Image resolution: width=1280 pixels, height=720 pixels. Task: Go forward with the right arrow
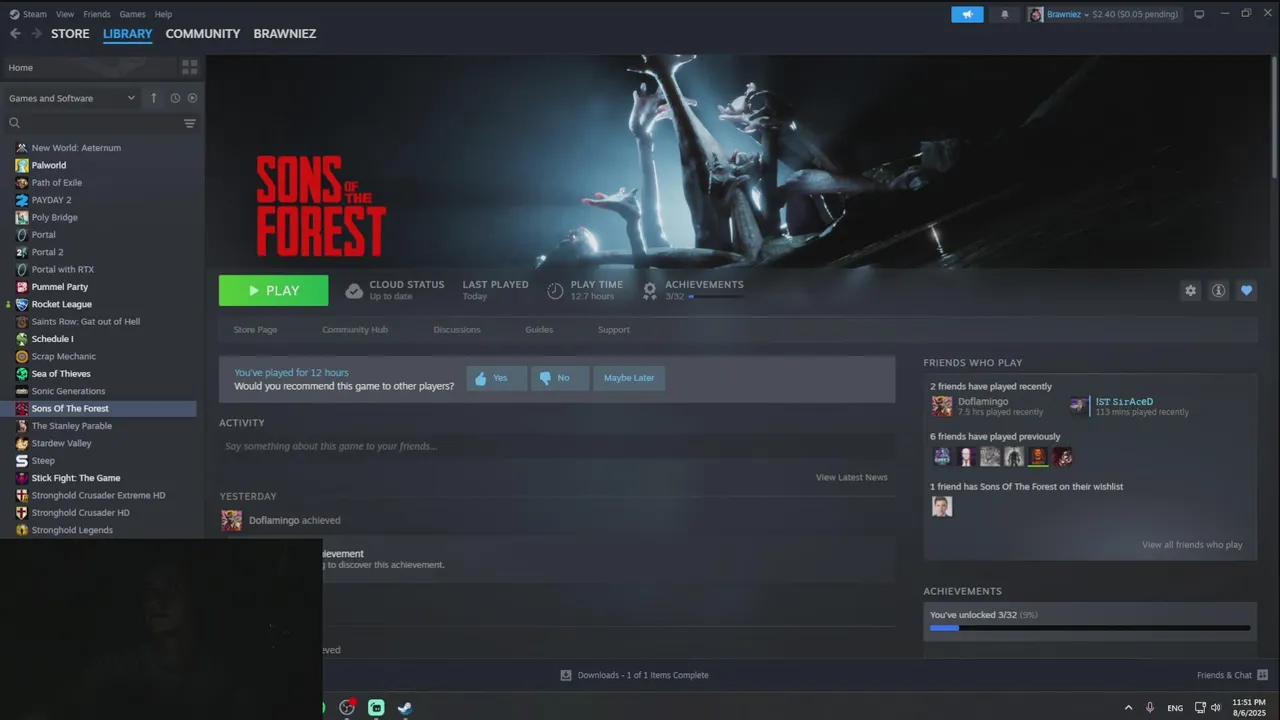click(36, 33)
